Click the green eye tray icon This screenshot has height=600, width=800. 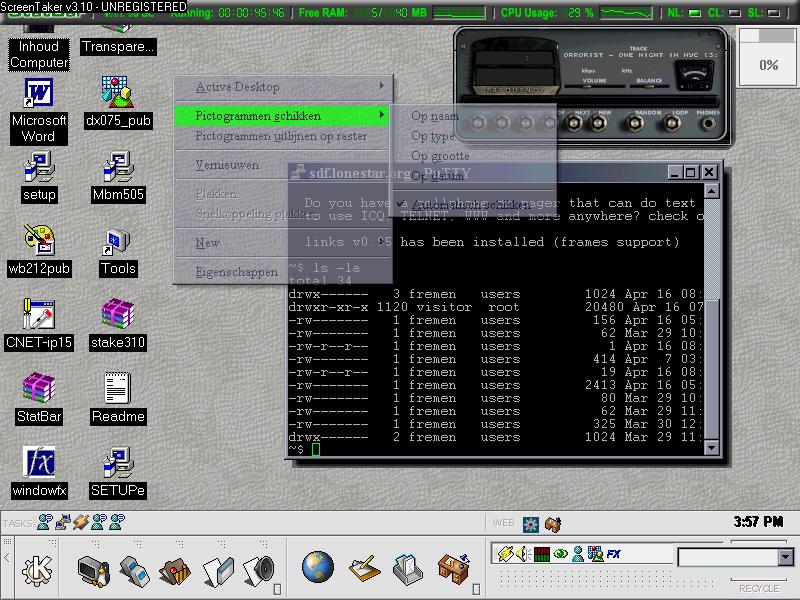click(560, 554)
